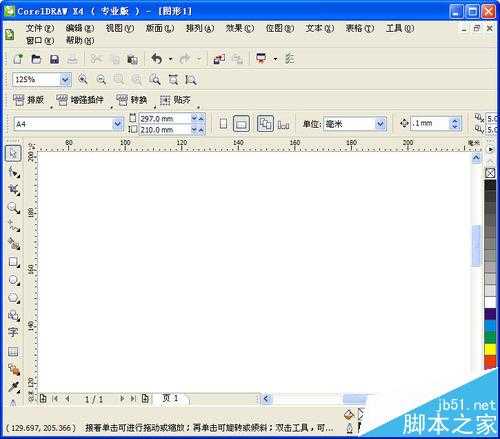This screenshot has width=500, height=439.
Task: Open the 文件 menu
Action: pos(40,29)
